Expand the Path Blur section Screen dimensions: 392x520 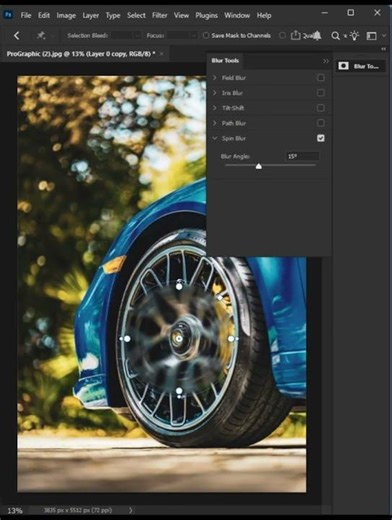215,123
